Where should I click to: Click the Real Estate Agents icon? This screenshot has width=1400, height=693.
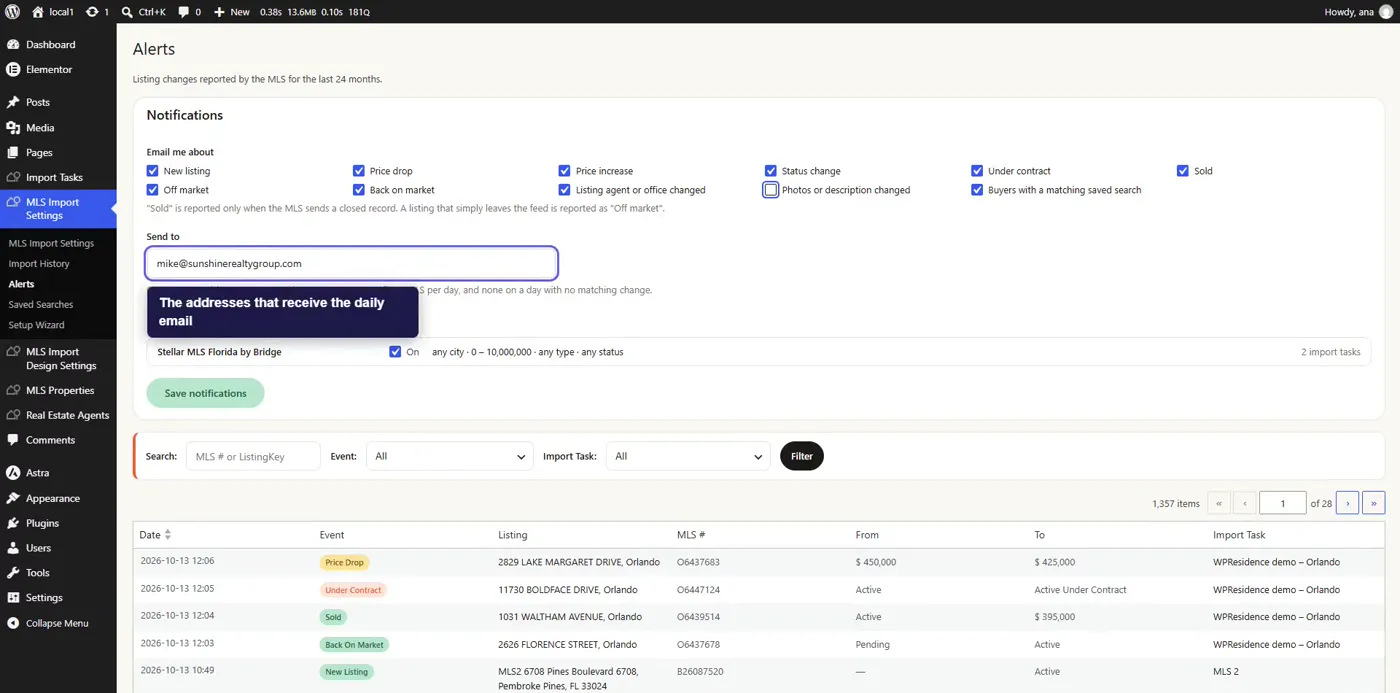click(13, 415)
